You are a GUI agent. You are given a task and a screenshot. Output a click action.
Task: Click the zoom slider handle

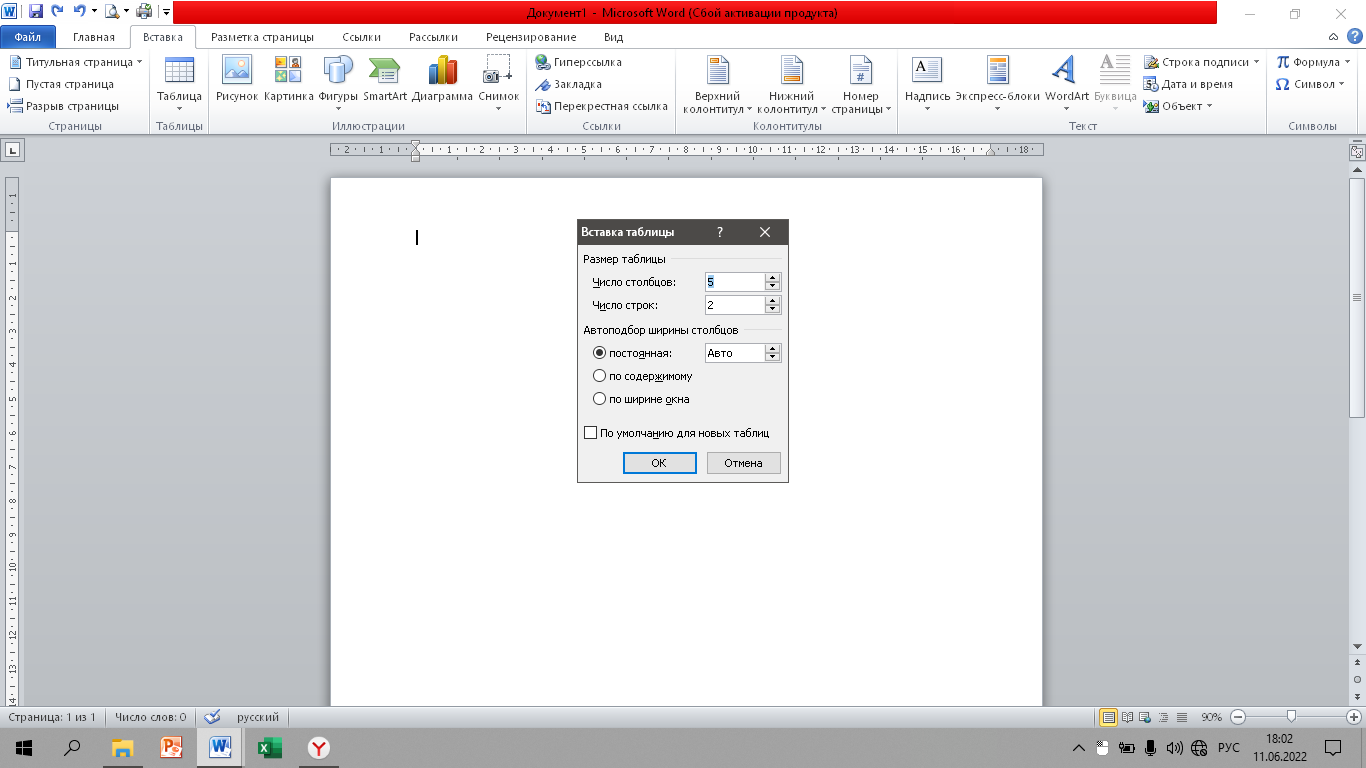tap(1292, 716)
